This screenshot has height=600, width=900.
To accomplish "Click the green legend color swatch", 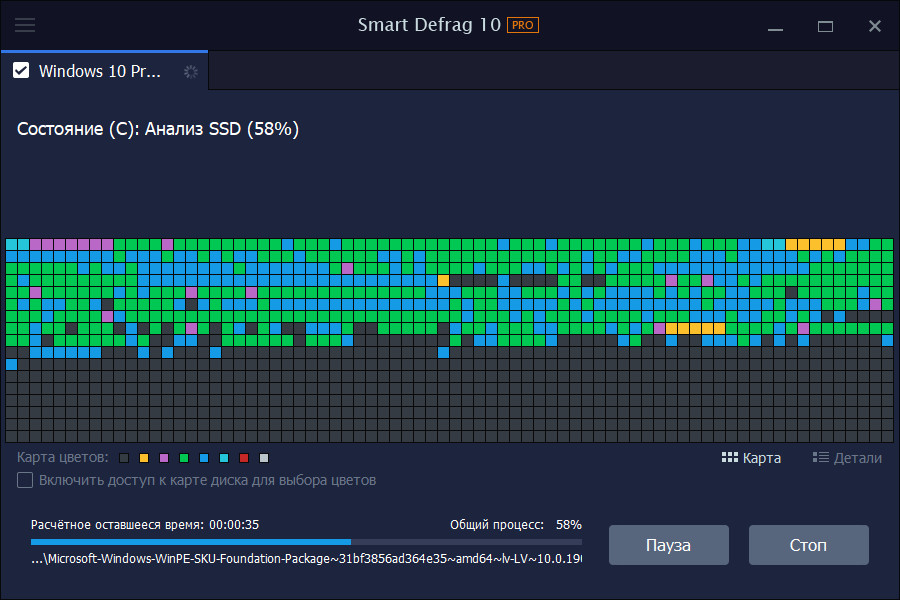I will (x=184, y=458).
